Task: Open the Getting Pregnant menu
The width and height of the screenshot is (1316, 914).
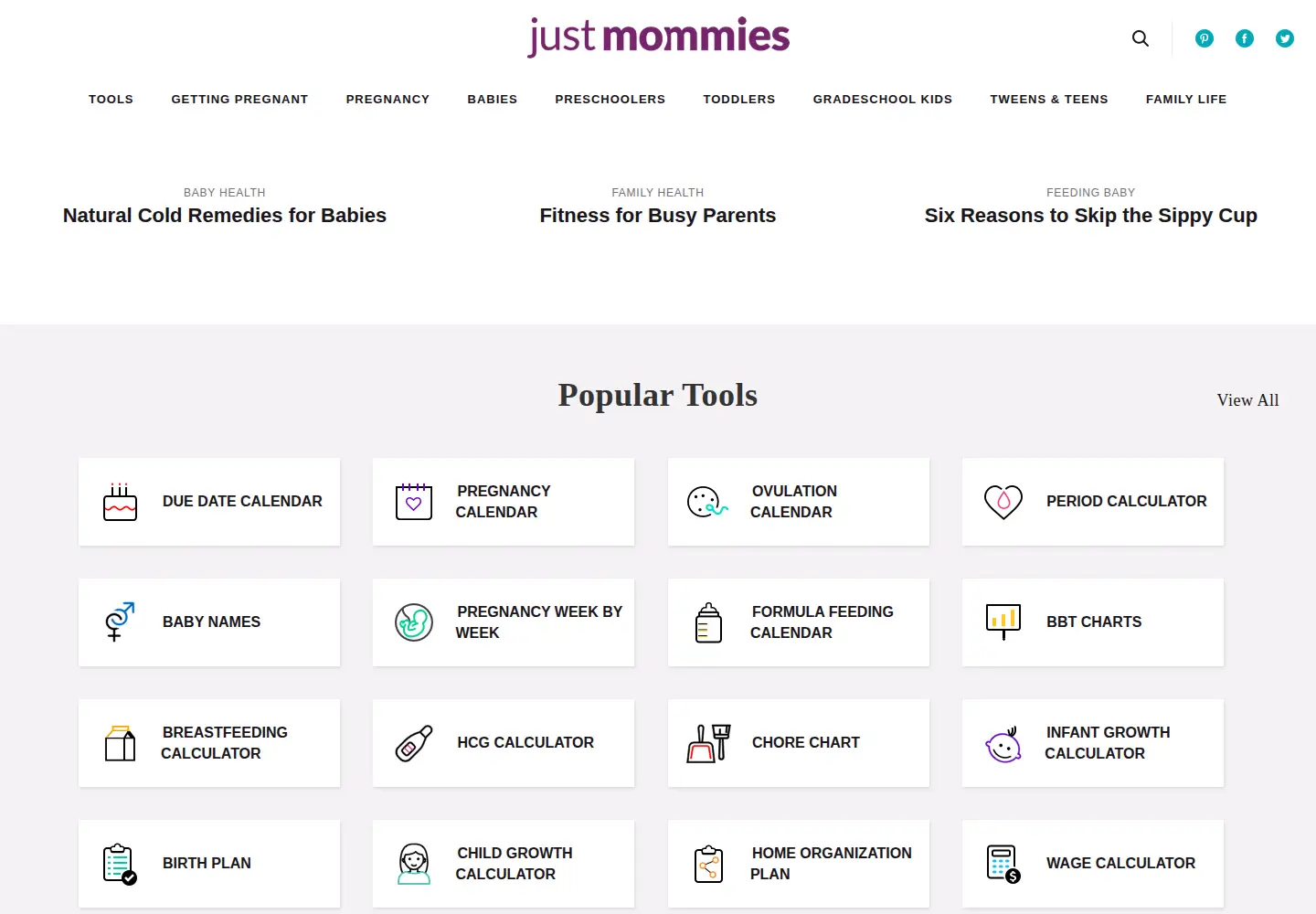Action: tap(239, 99)
